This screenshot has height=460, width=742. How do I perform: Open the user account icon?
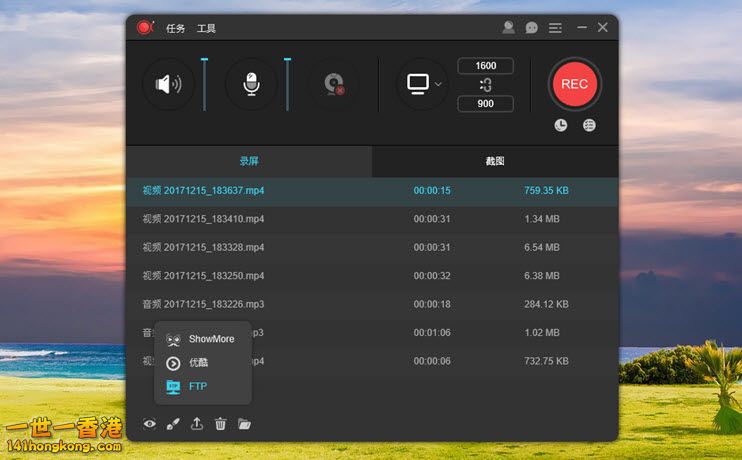[508, 28]
